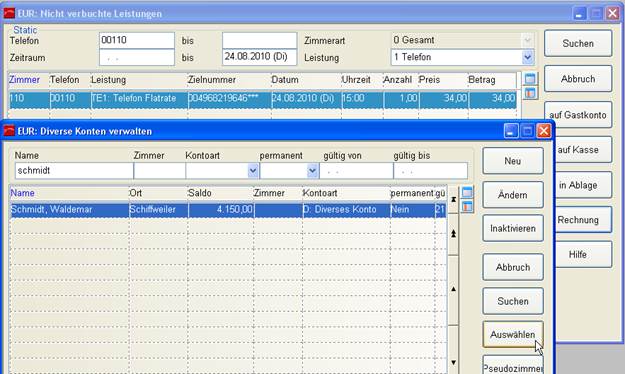Click upper table layout icon in Konten window
This screenshot has height=374, width=625.
467,192
